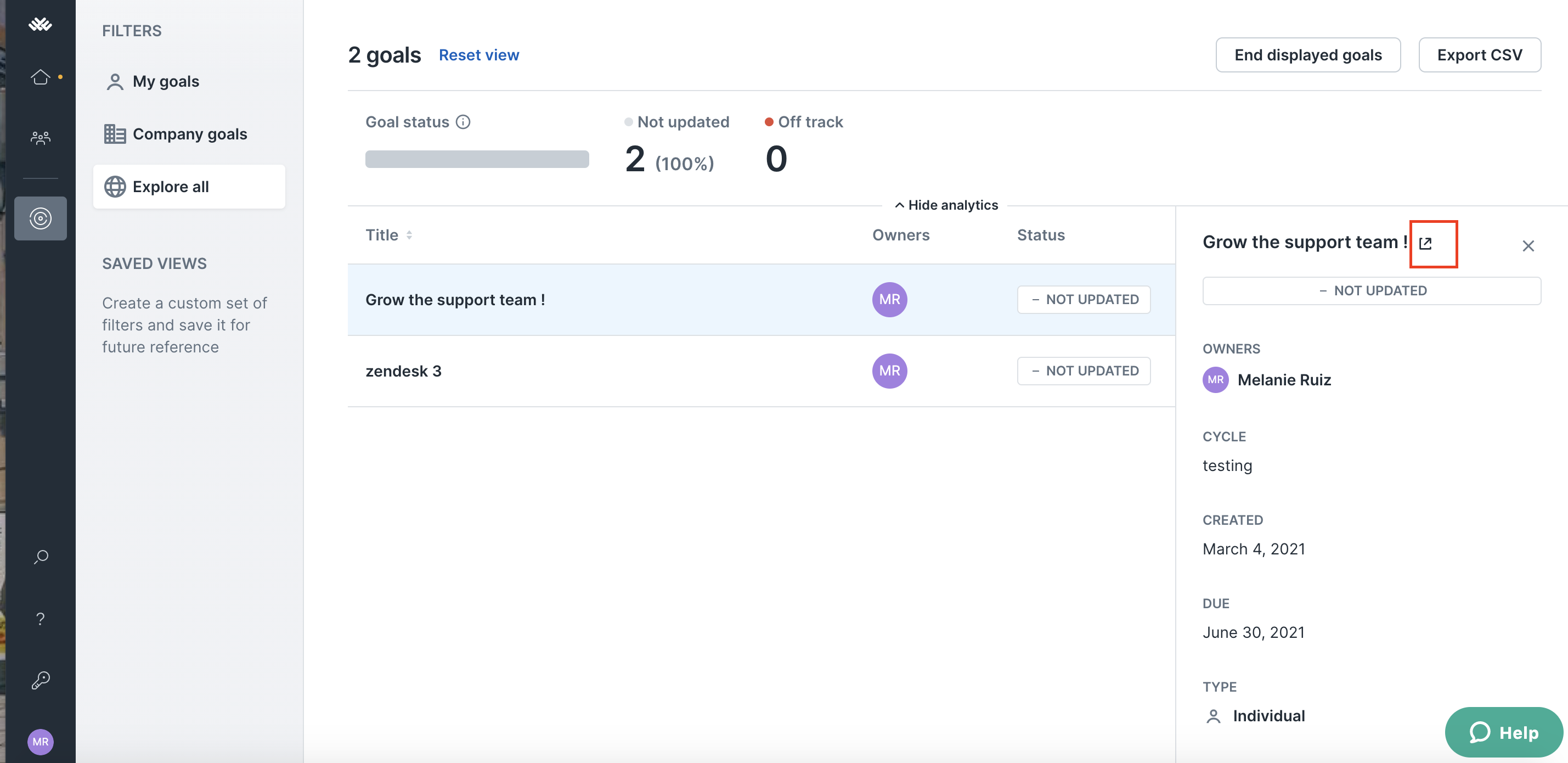The image size is (1568, 763).
Task: Click the goal status progress bar
Action: (477, 159)
